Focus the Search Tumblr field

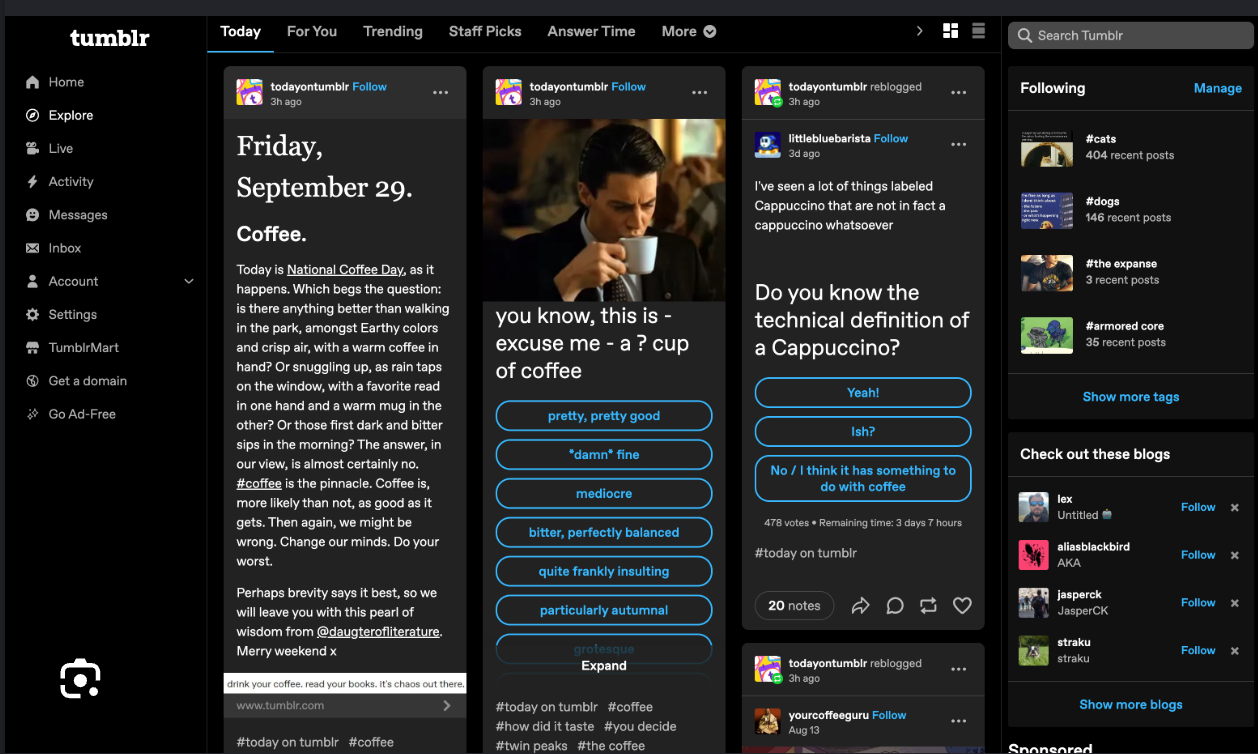coord(1131,35)
